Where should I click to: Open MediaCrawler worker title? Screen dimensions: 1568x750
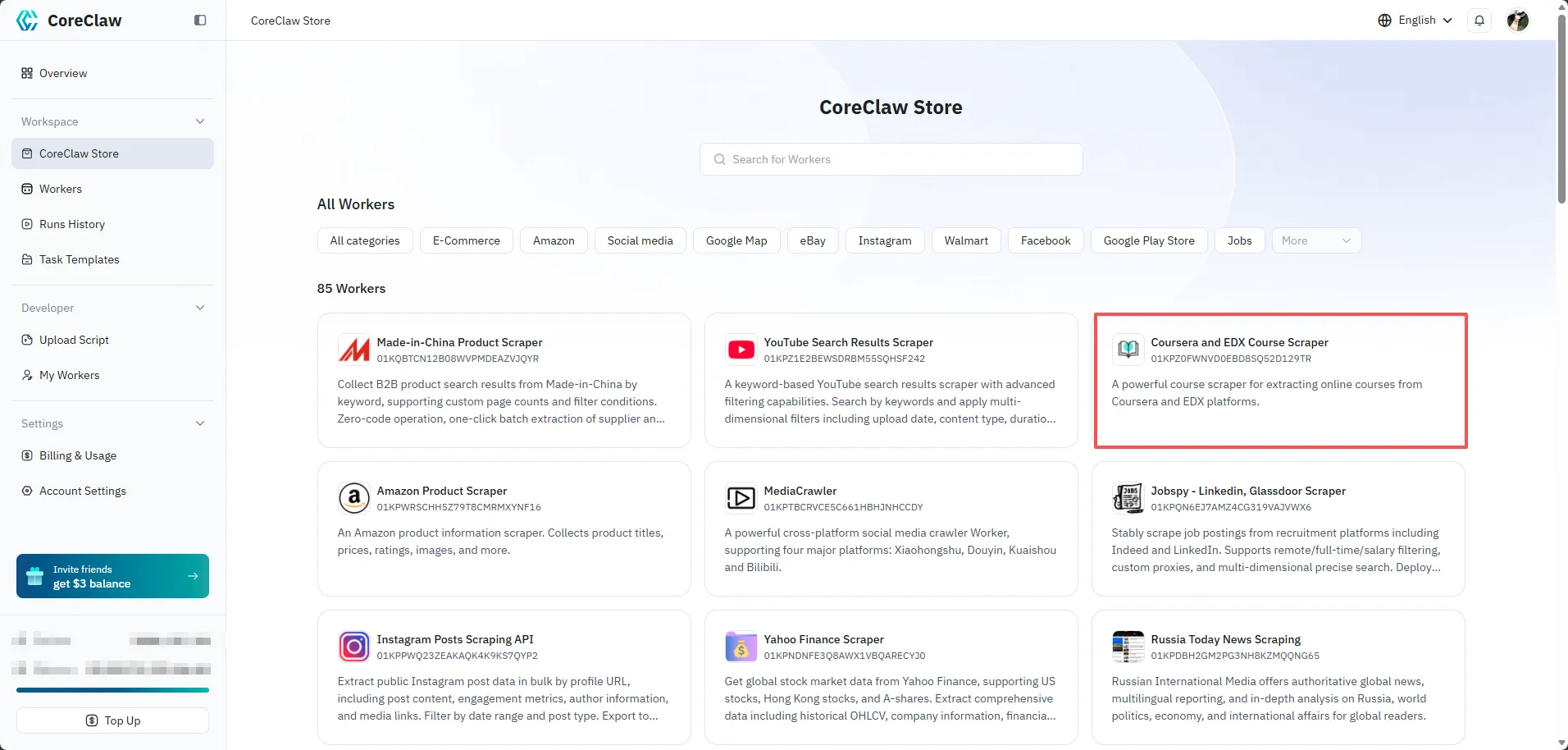tap(800, 491)
